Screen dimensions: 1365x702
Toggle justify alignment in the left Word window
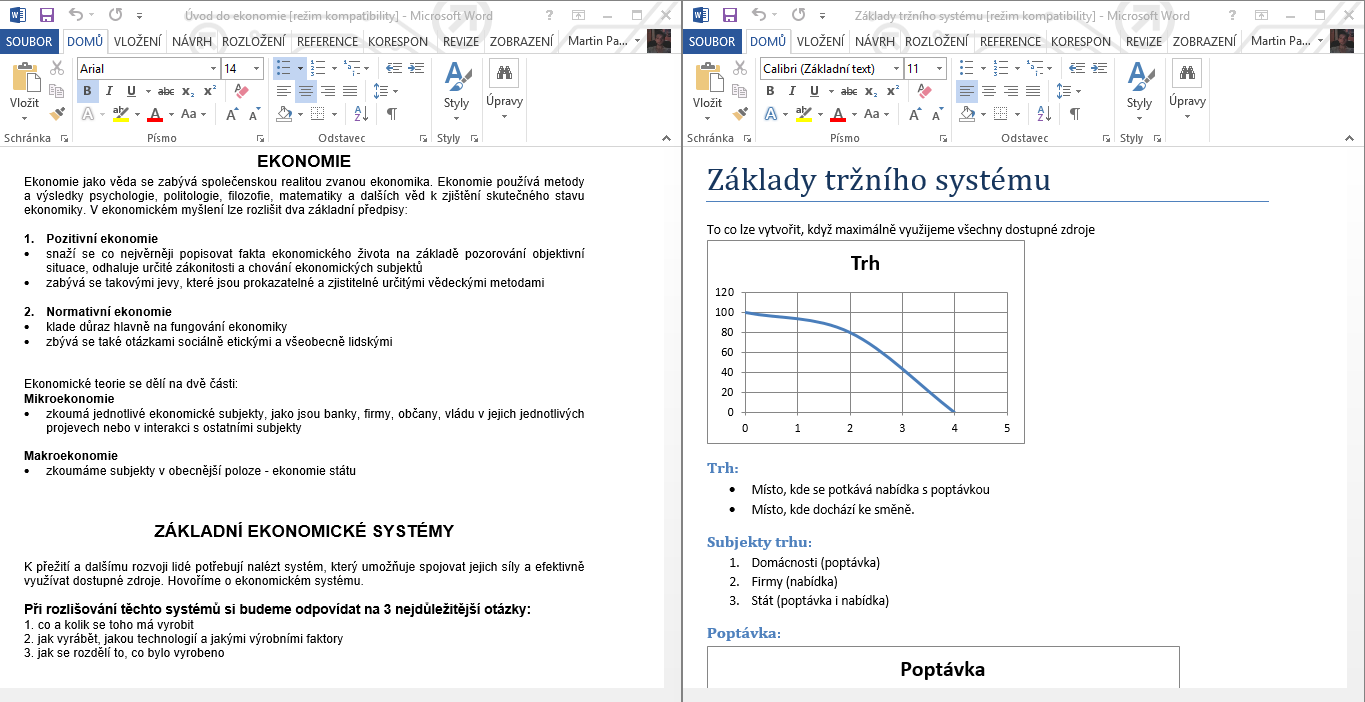tap(349, 91)
